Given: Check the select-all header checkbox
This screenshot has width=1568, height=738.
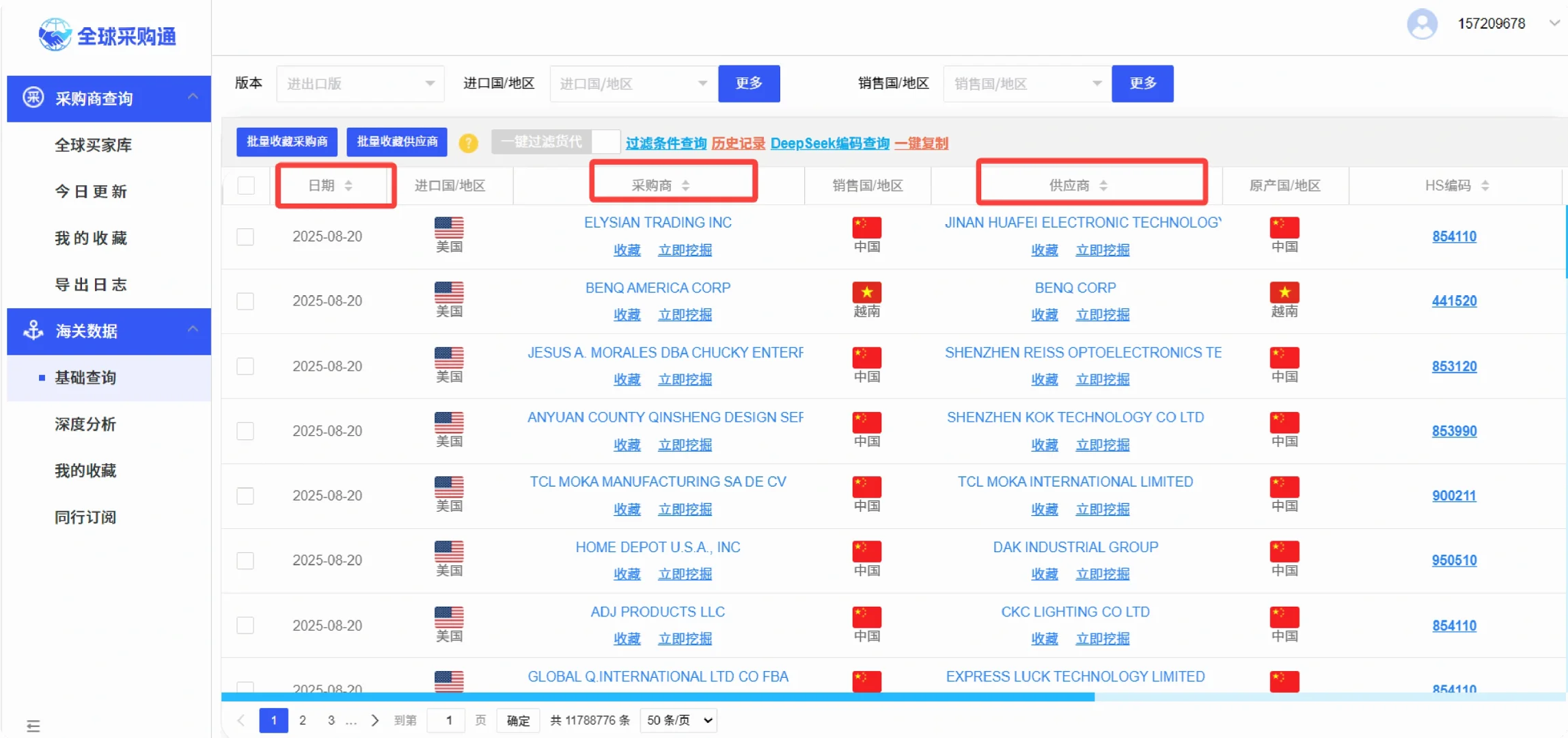Looking at the screenshot, I should click(246, 186).
